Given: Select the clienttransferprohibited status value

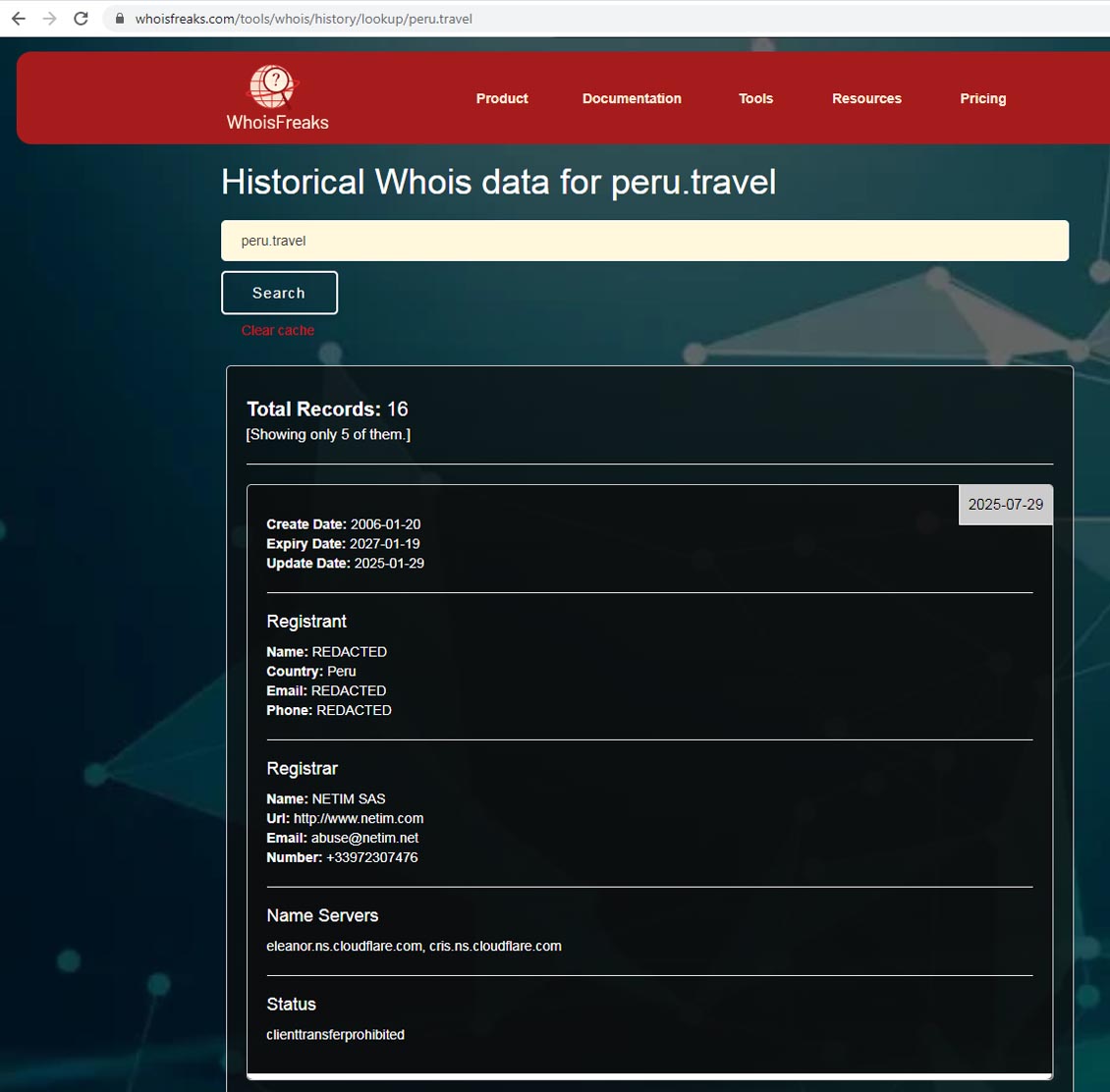Looking at the screenshot, I should [x=336, y=1035].
